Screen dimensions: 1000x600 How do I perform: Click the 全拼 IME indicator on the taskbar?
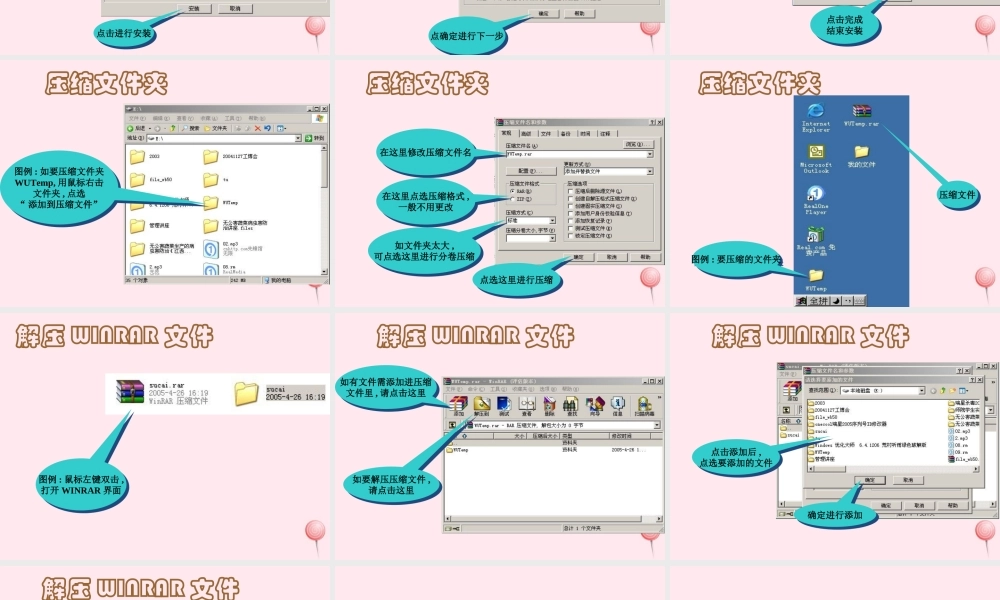pos(818,301)
